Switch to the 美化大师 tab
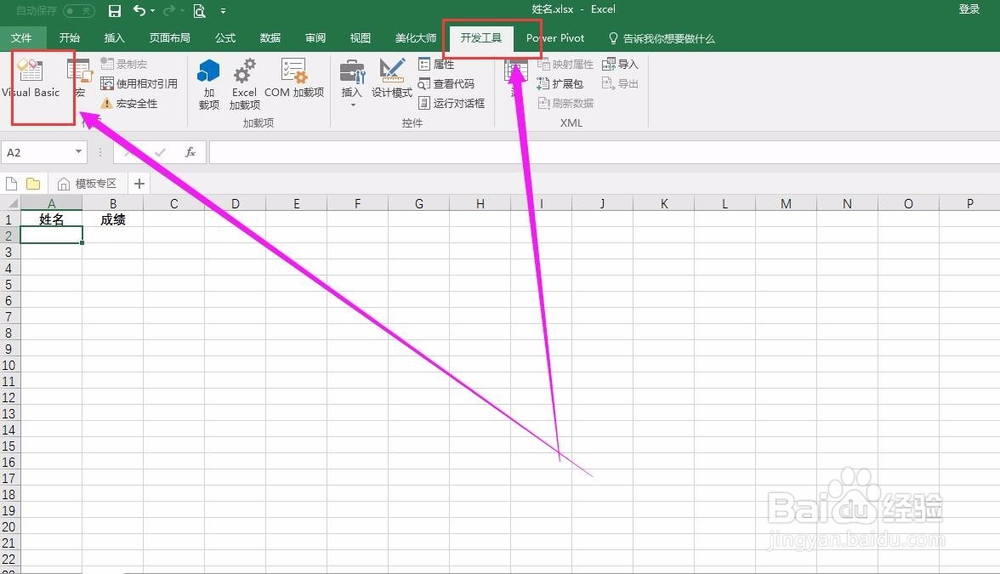 tap(415, 38)
